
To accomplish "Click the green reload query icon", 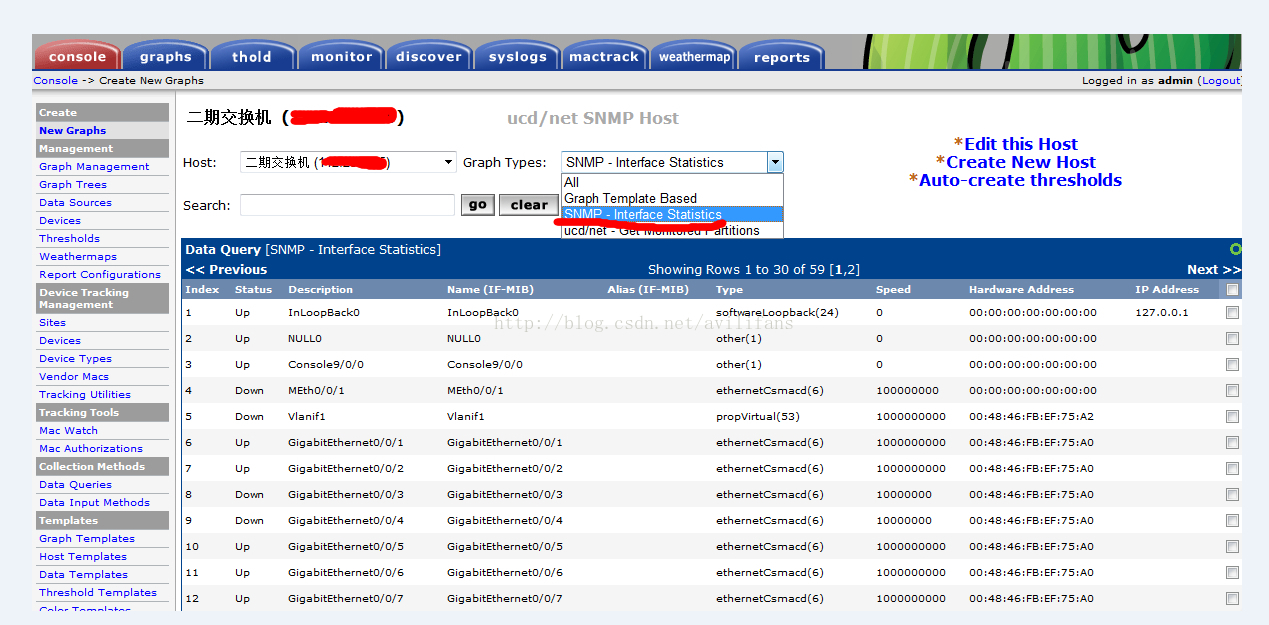I will tap(1235, 249).
